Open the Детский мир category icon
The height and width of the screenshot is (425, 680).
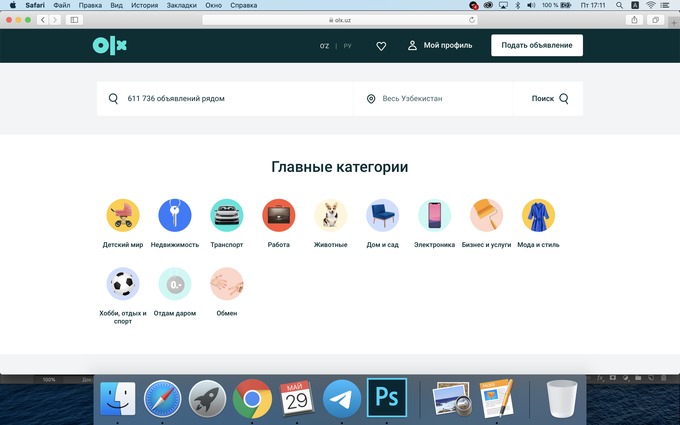[123, 215]
